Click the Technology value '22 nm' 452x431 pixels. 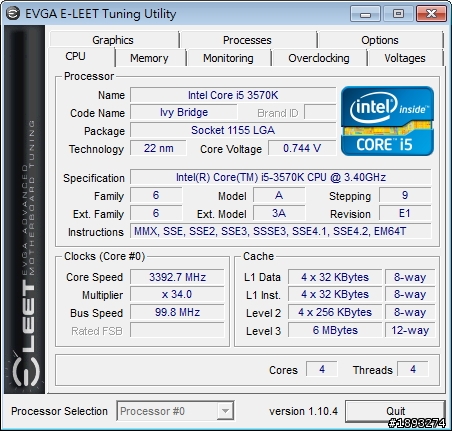click(158, 148)
